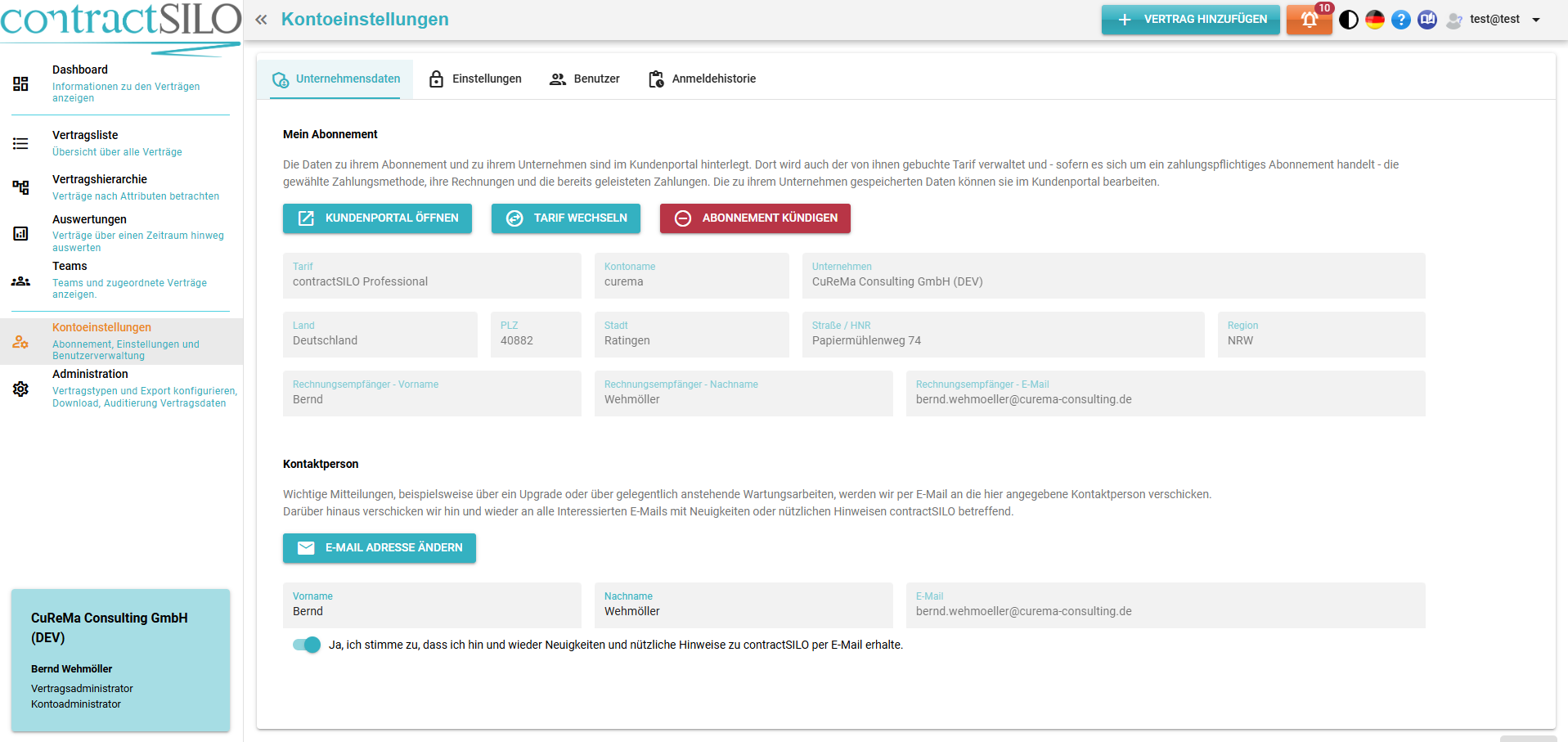Click the Tarif wechseln button
Screen dimensions: 1568x742
point(566,218)
